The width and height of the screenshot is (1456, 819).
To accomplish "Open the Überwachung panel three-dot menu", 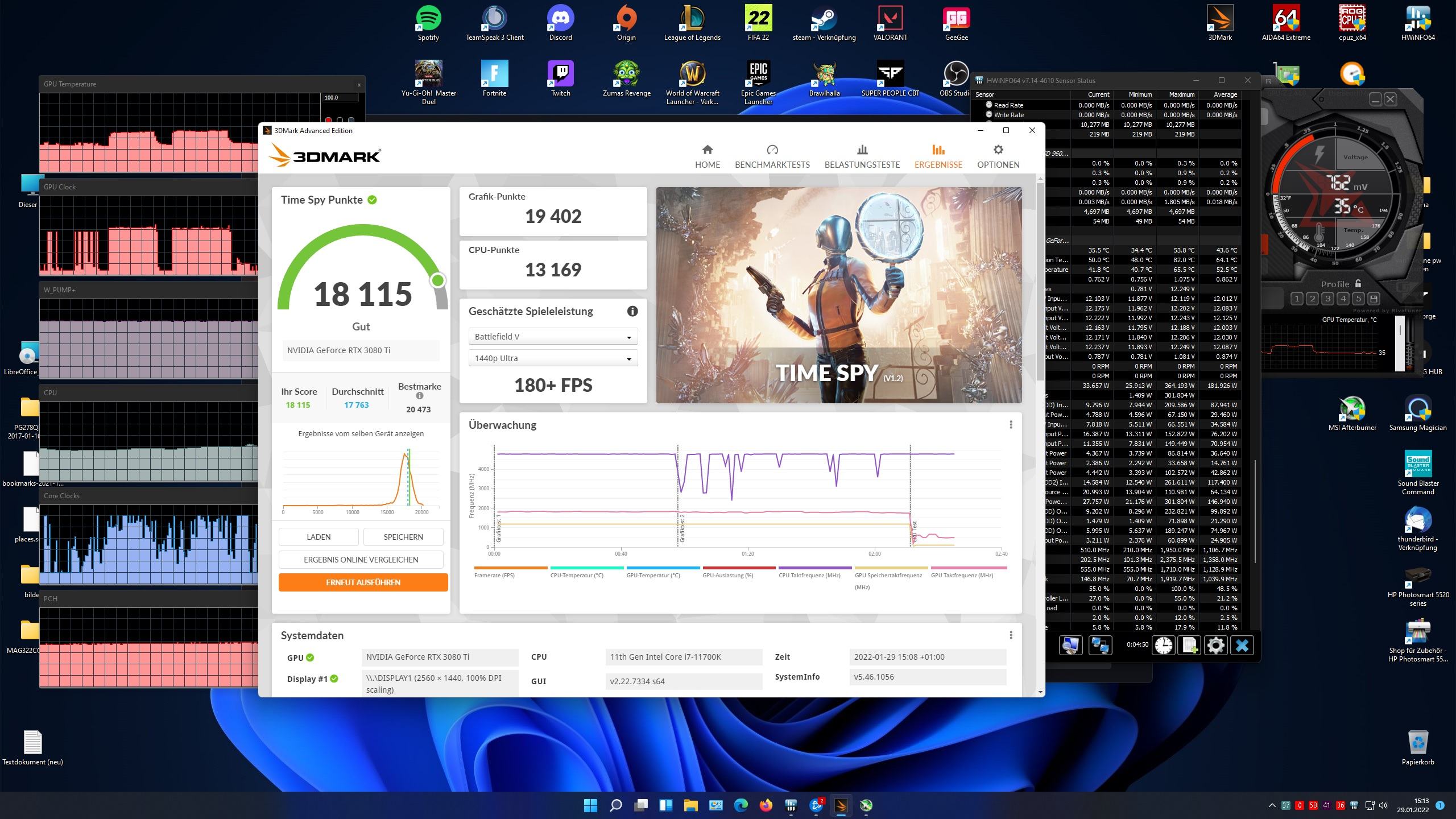I will (1011, 425).
